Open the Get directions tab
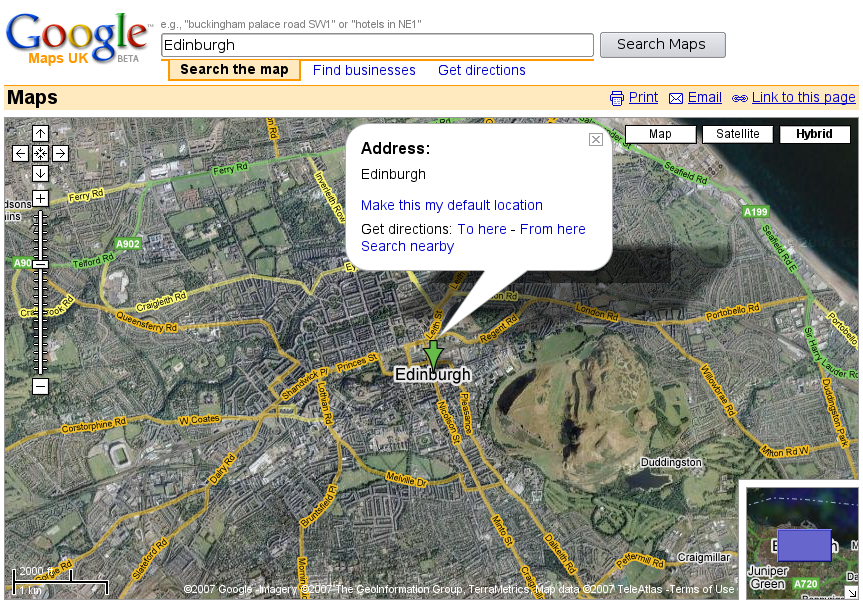The image size is (863, 605). pyautogui.click(x=482, y=70)
